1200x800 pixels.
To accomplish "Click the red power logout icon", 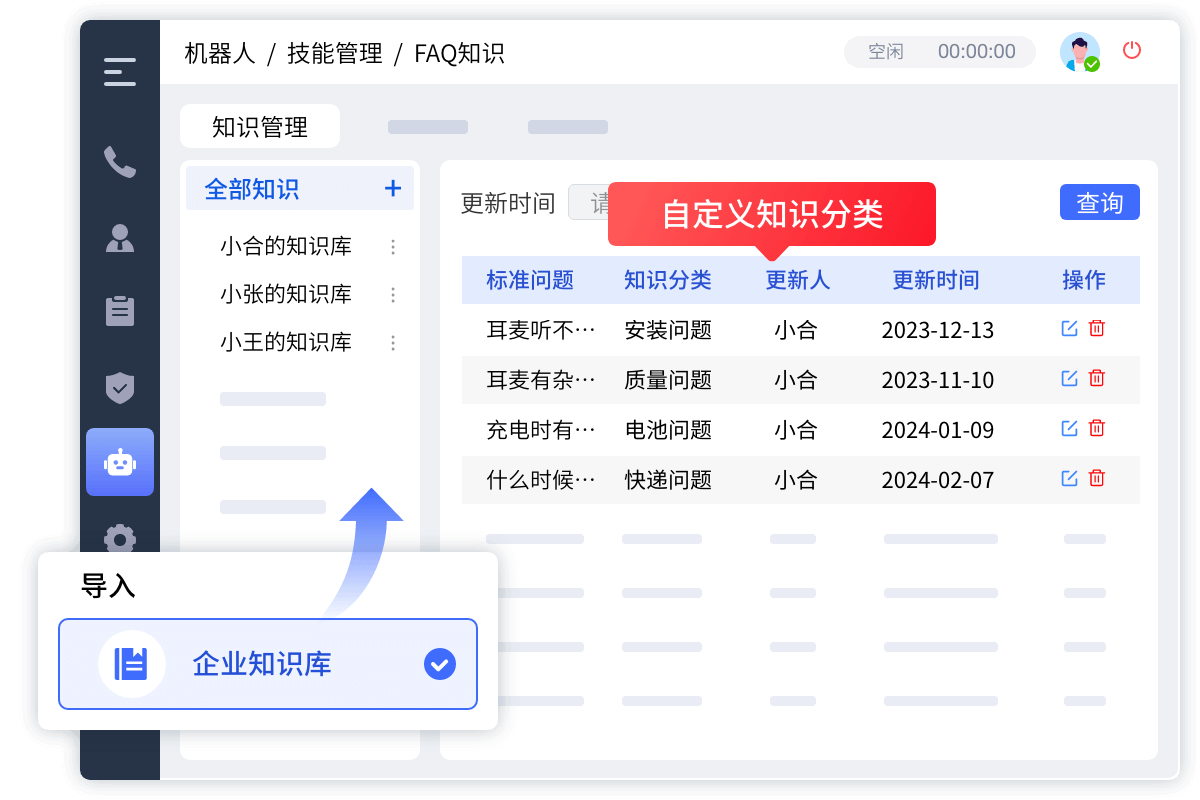I will [x=1132, y=50].
